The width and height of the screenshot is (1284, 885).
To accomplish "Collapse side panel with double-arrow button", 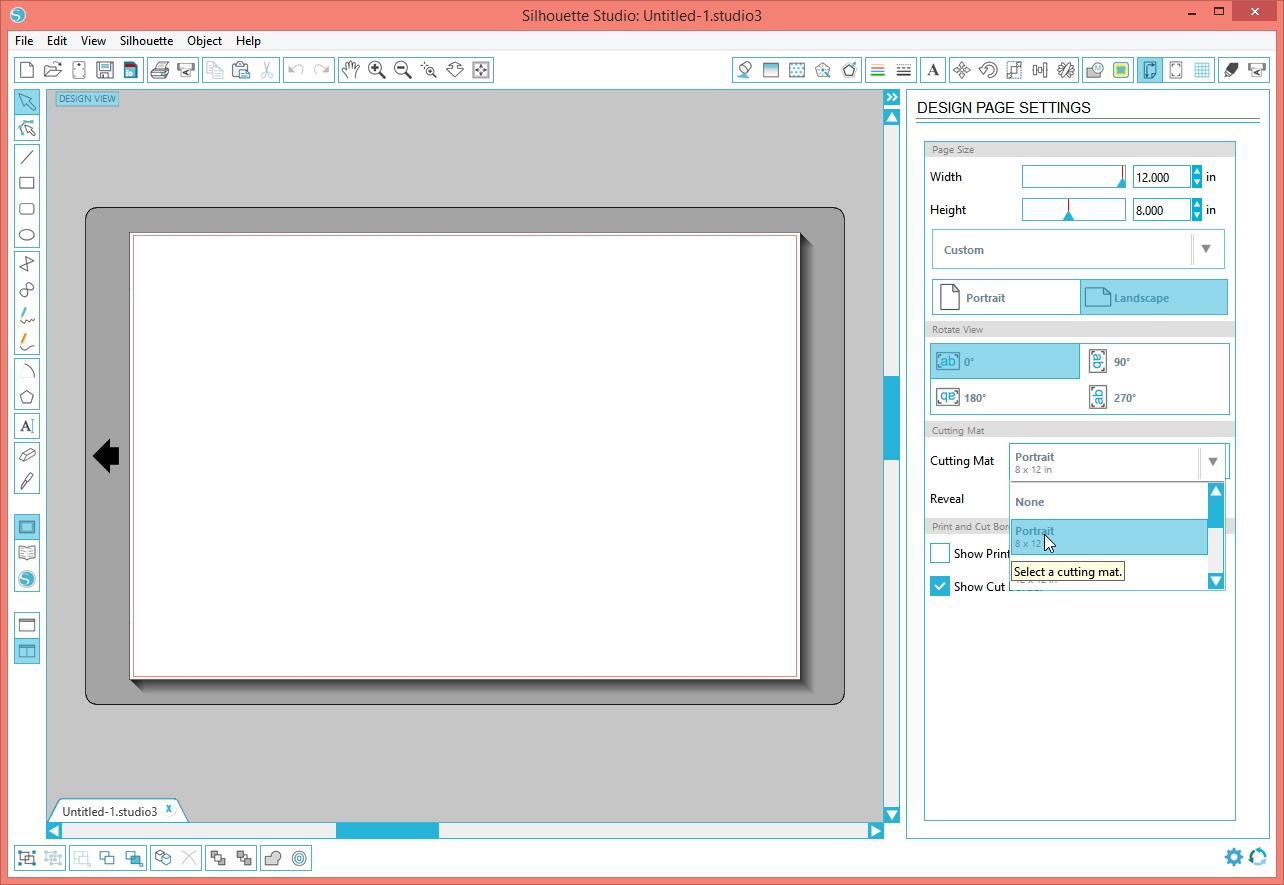I will tap(892, 97).
